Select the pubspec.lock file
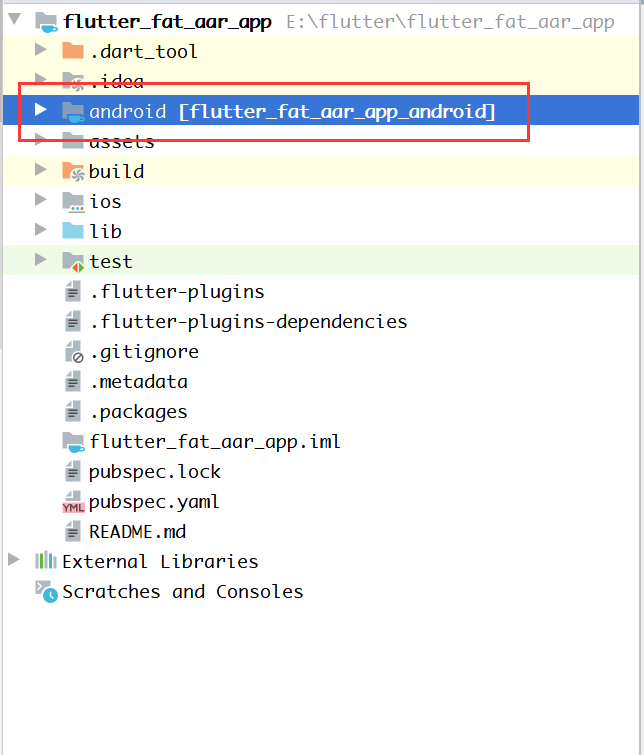Image resolution: width=644 pixels, height=755 pixels. click(x=155, y=472)
